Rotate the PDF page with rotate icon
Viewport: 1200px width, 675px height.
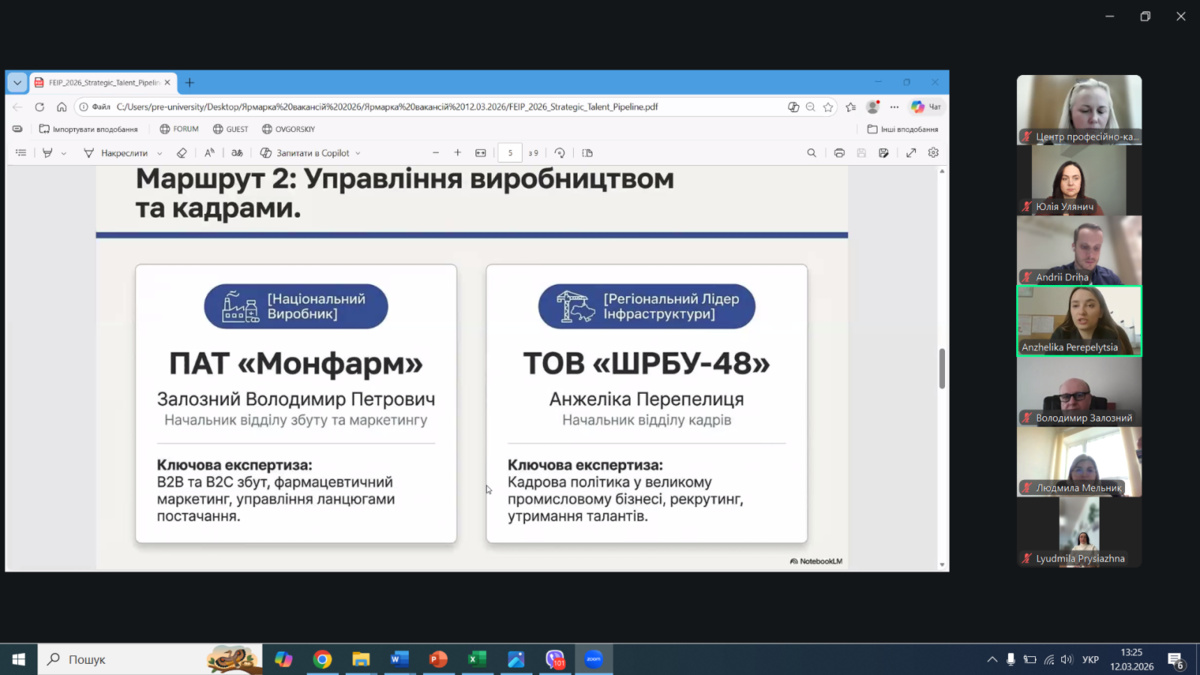coord(560,153)
